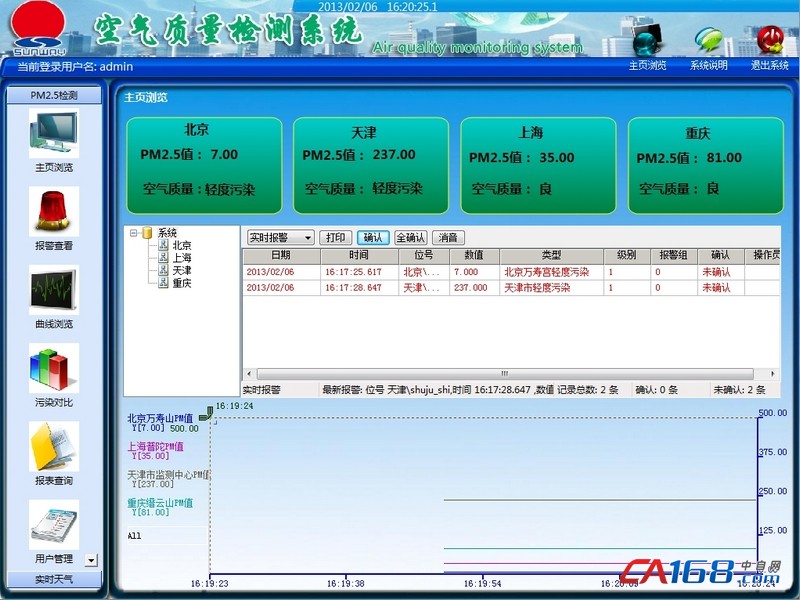
Task: Open the 污染对比 bar chart icon
Action: [54, 368]
